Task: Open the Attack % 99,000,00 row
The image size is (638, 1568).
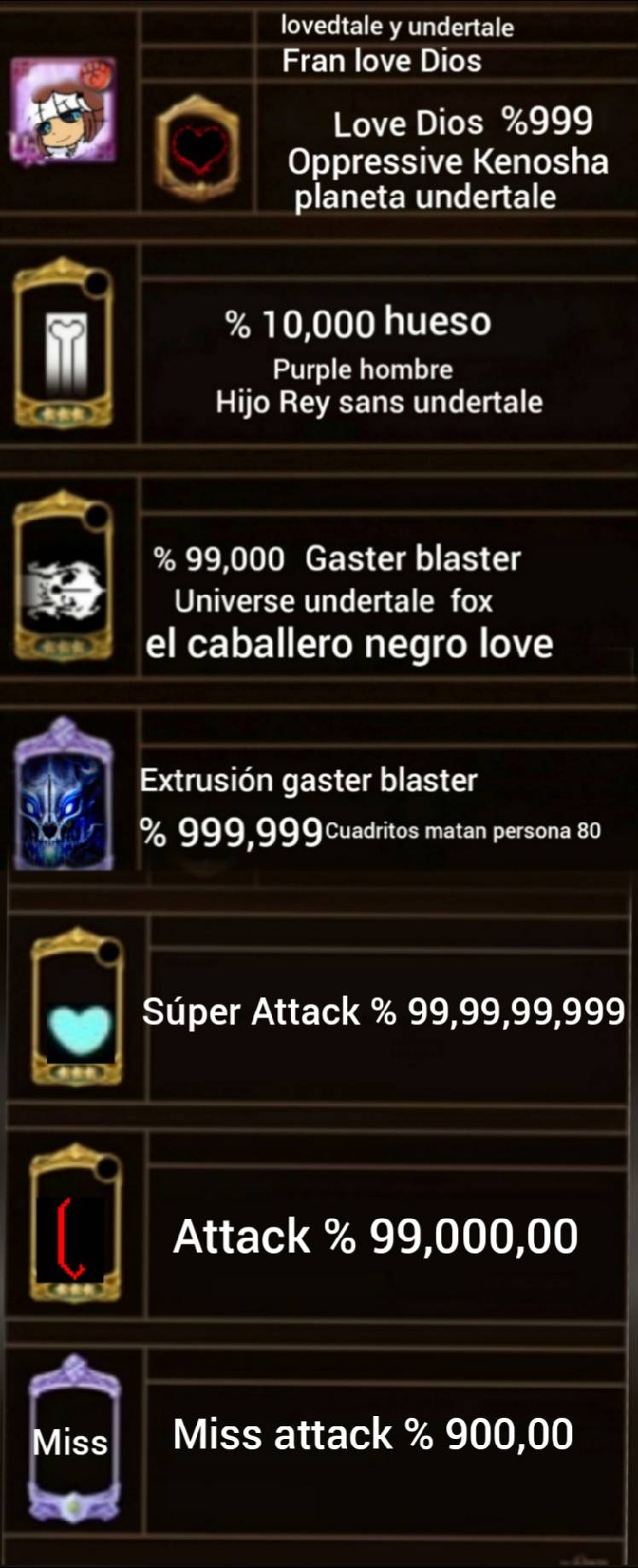Action: 375,1236
